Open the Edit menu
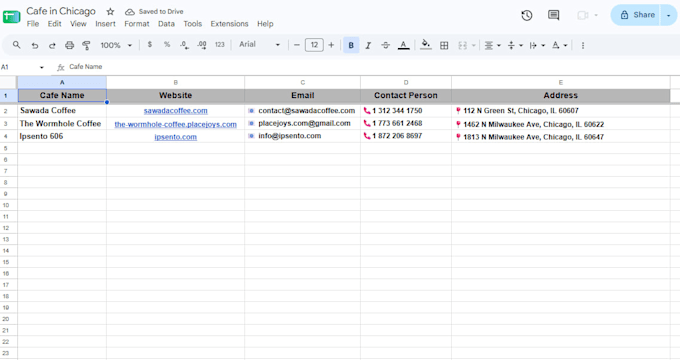 [x=54, y=24]
